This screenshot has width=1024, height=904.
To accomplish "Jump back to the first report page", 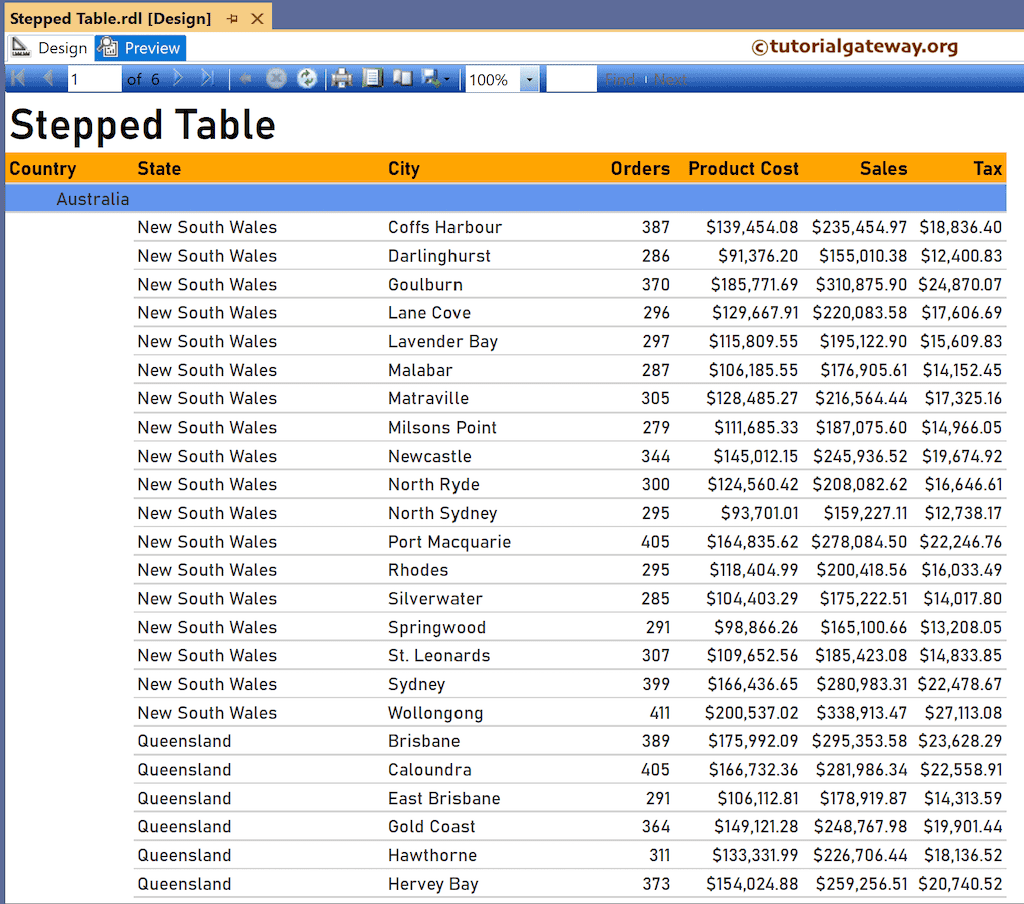I will [x=17, y=78].
